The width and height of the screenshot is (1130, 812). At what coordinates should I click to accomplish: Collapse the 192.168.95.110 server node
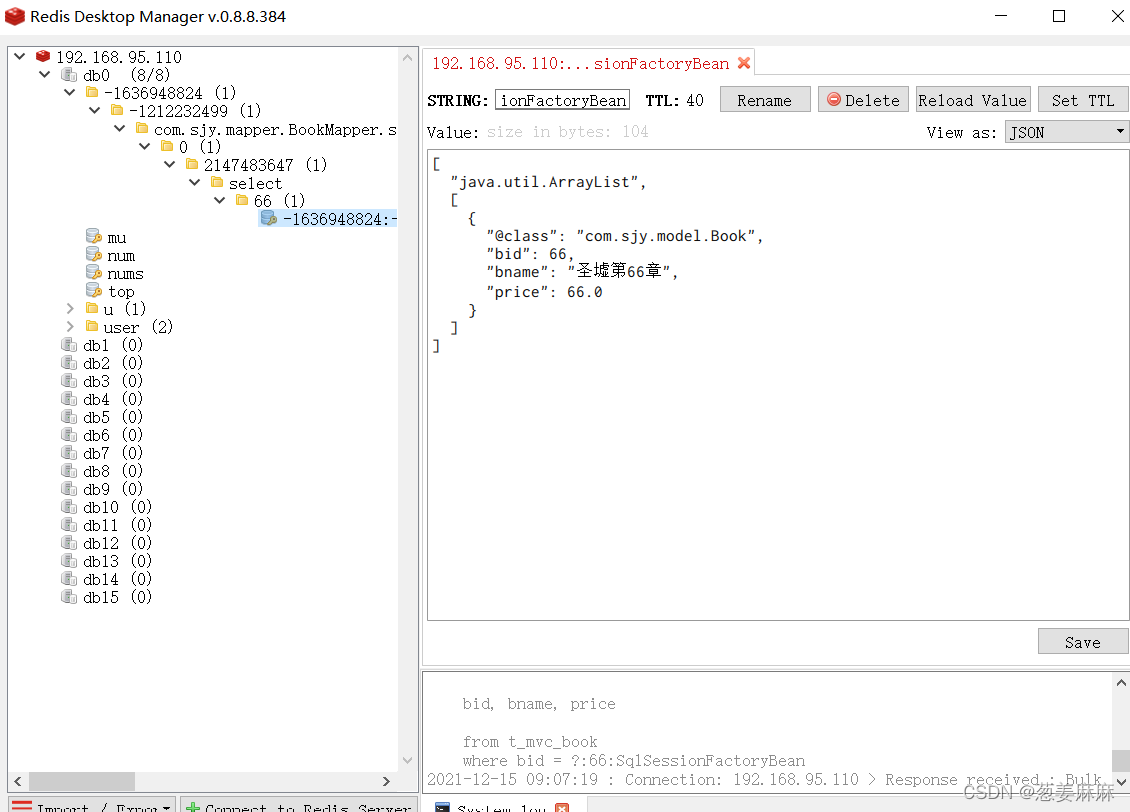(x=19, y=56)
